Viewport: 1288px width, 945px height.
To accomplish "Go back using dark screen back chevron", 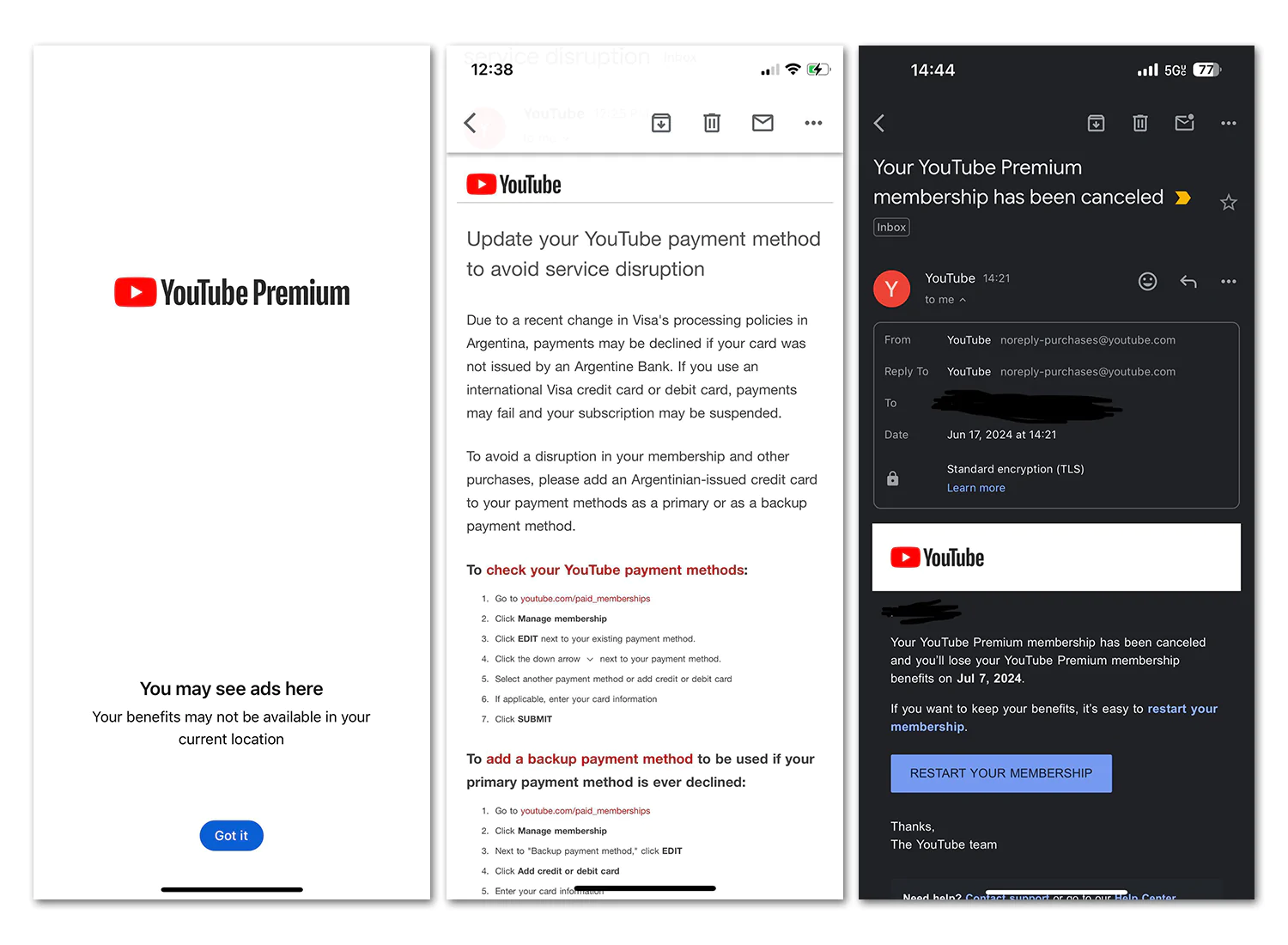I will 879,123.
